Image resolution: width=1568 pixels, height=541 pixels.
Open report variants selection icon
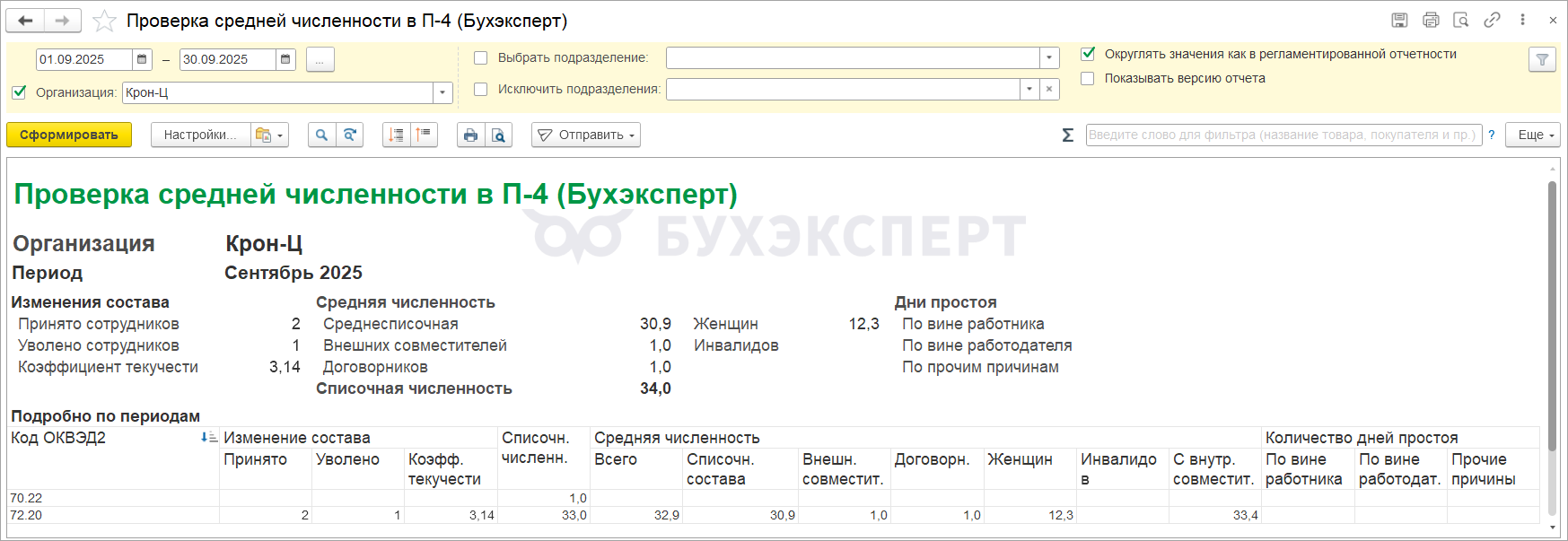(x=269, y=135)
